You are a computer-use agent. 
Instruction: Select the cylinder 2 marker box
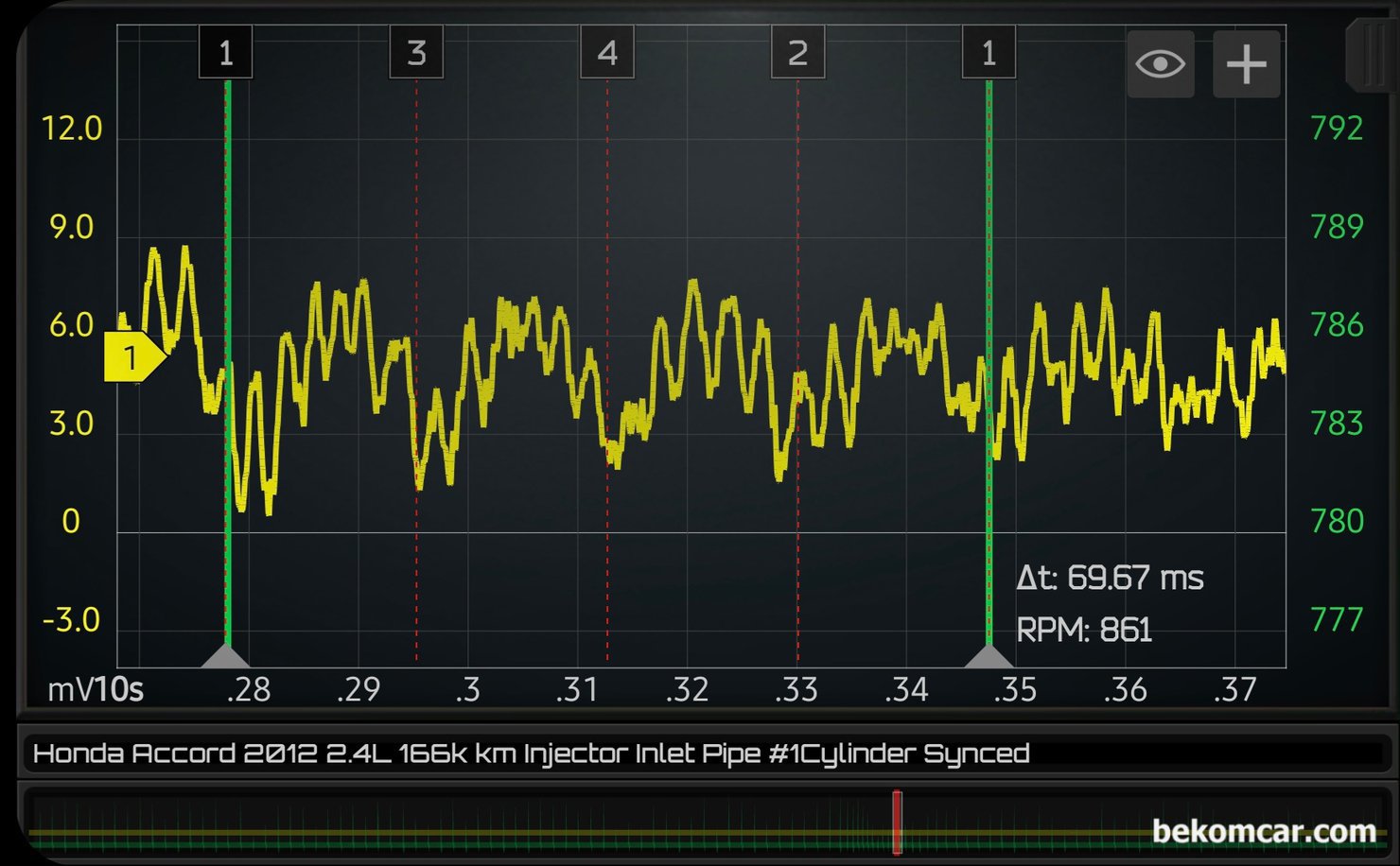(797, 53)
